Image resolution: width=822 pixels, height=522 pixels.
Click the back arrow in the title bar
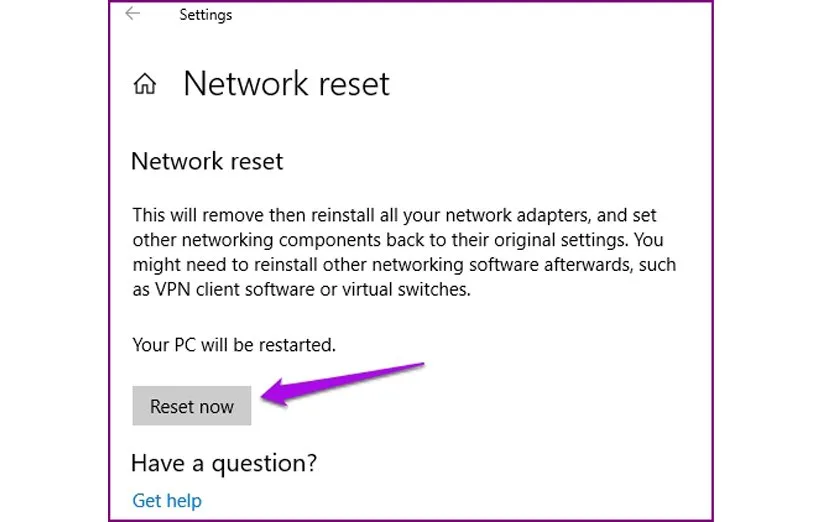132,14
